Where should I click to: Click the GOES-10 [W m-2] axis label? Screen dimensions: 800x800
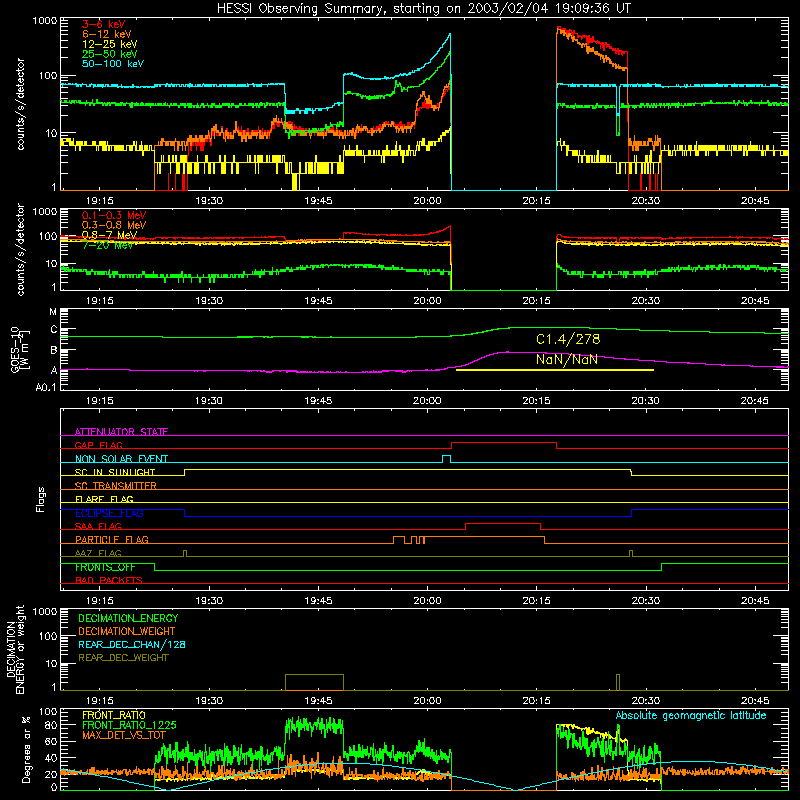pos(20,349)
